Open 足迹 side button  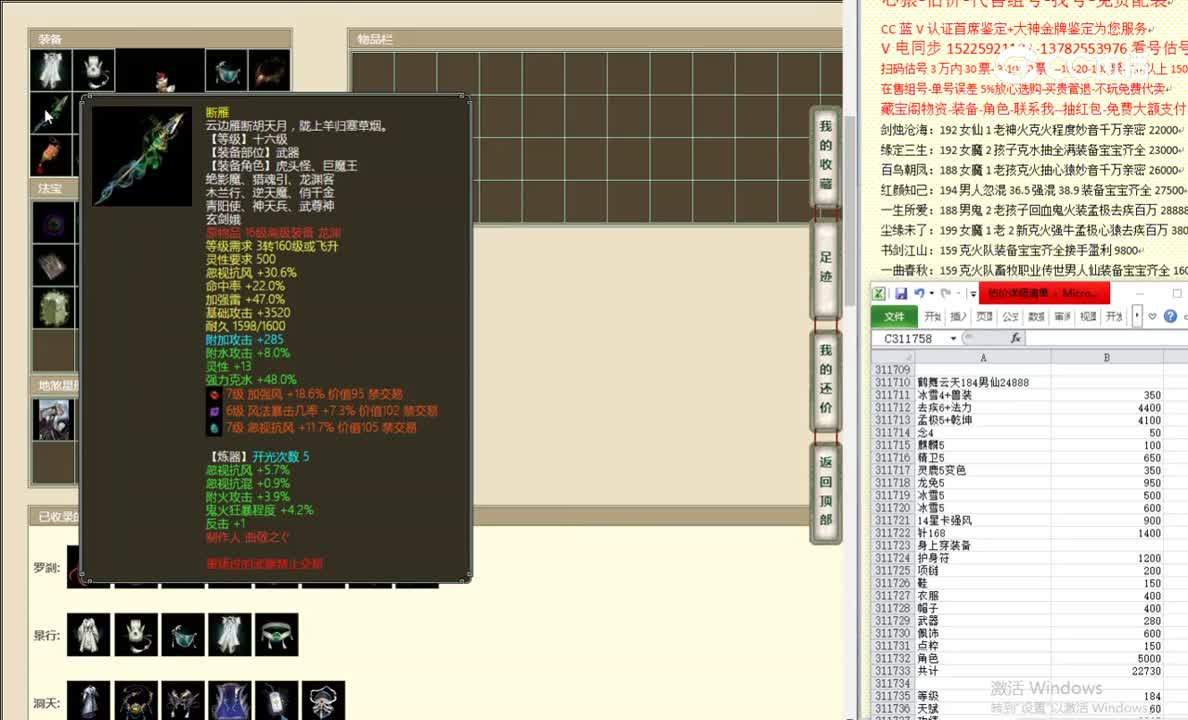826,268
